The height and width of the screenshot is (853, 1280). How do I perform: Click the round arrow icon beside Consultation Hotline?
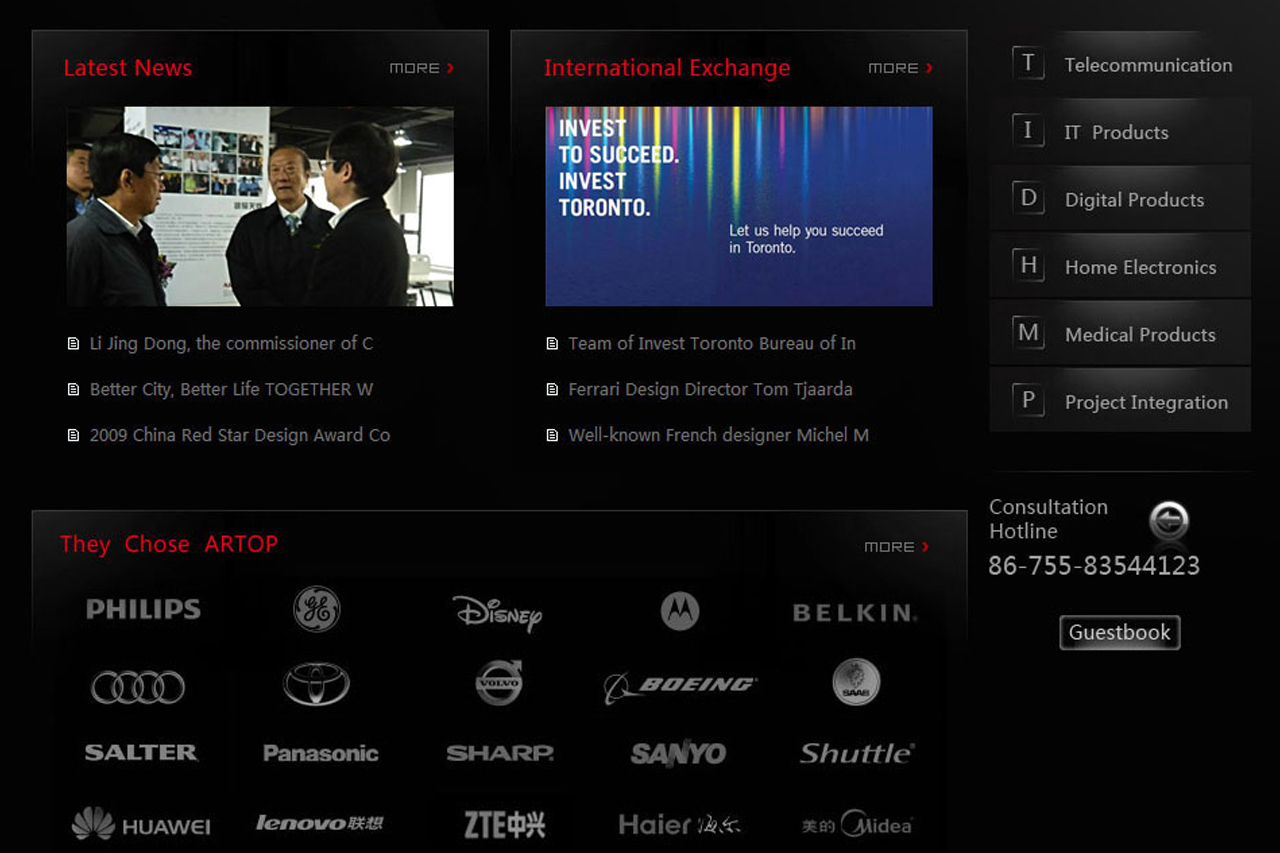click(1168, 521)
